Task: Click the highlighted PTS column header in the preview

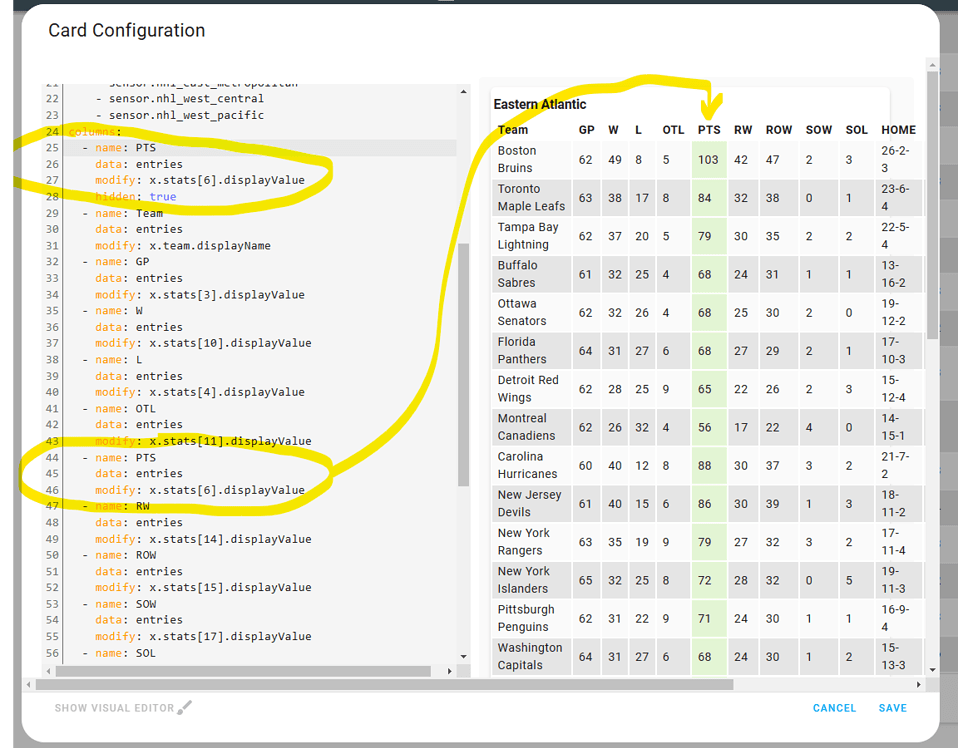Action: [708, 129]
